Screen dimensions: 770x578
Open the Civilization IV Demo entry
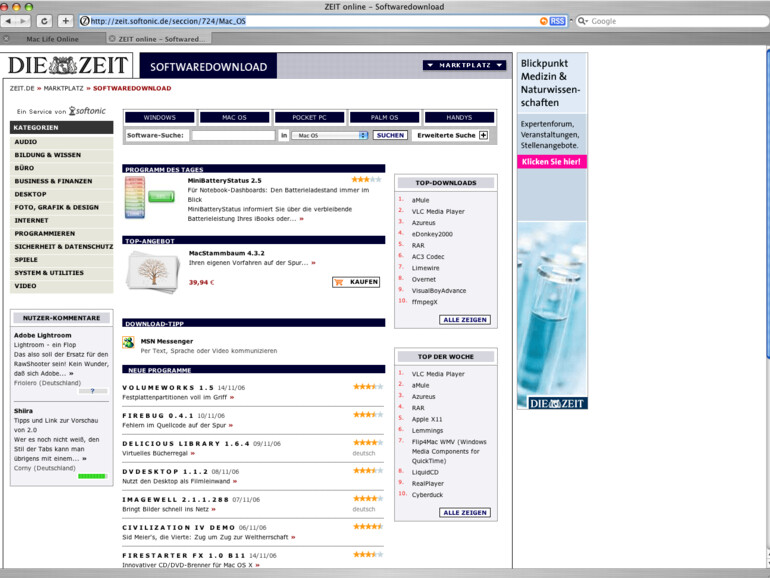179,527
